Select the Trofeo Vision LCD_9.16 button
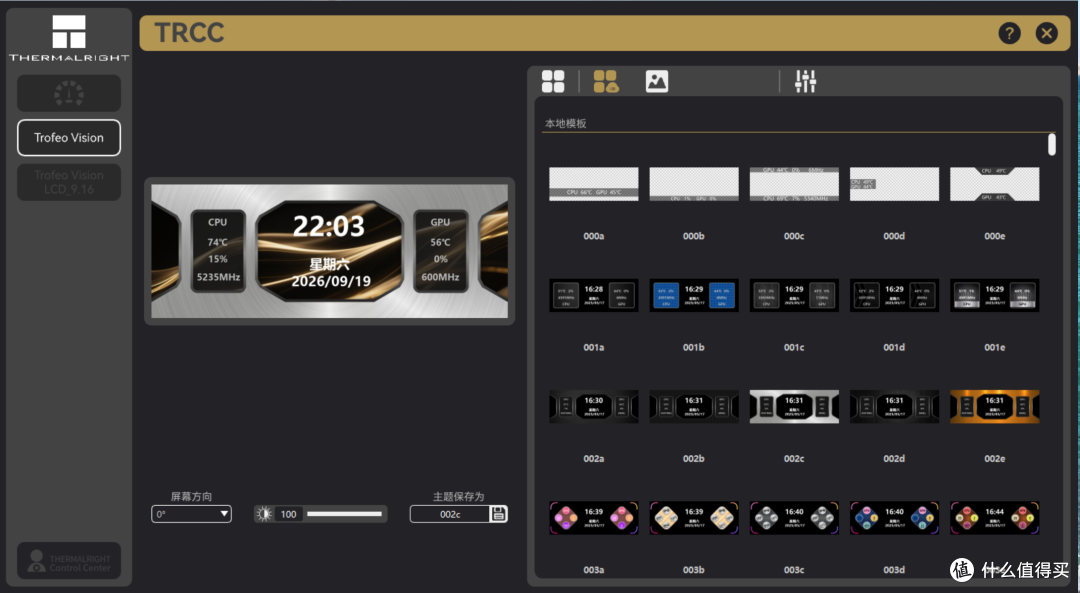 pyautogui.click(x=69, y=182)
